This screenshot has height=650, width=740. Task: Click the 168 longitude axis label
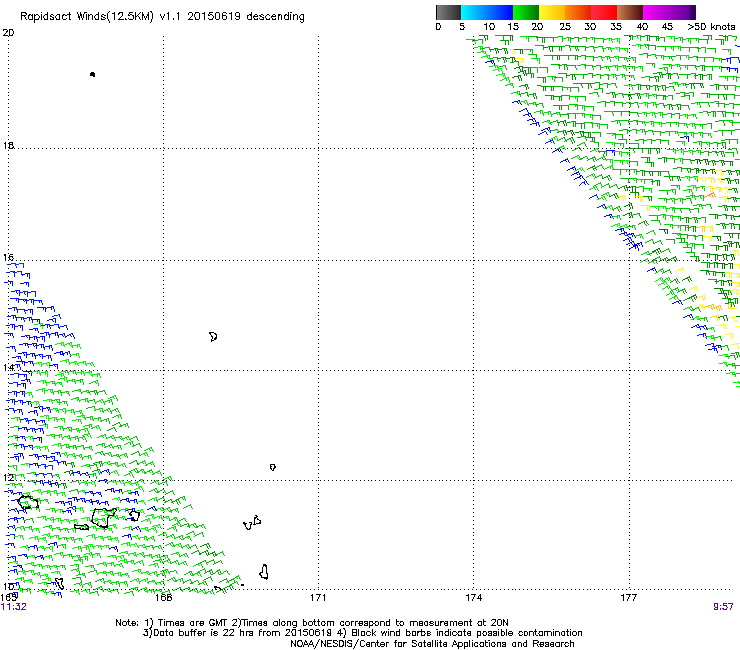pyautogui.click(x=163, y=598)
